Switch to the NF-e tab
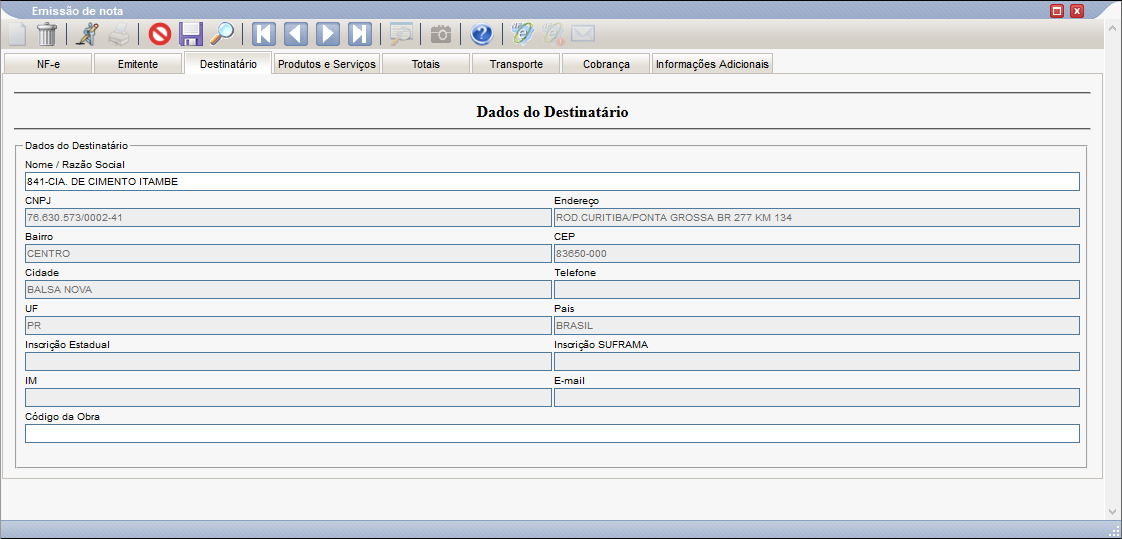Viewport: 1122px width, 539px height. click(49, 64)
